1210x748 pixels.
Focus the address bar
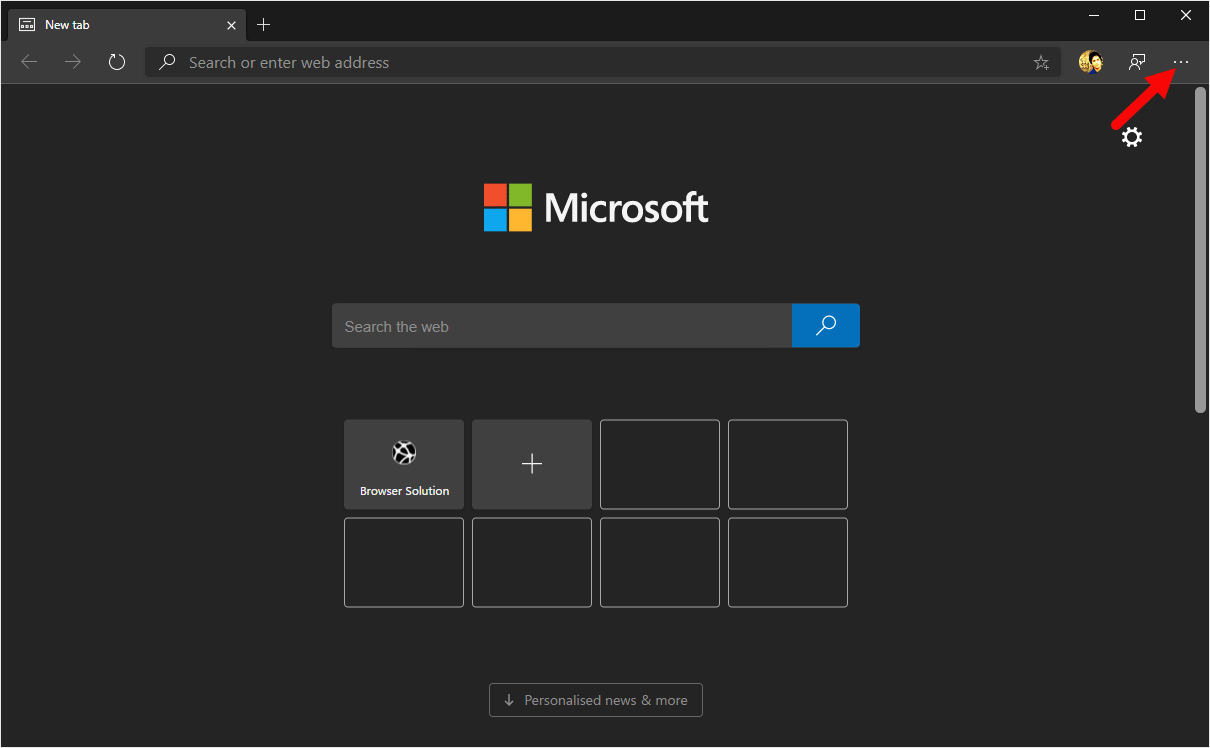(x=603, y=62)
